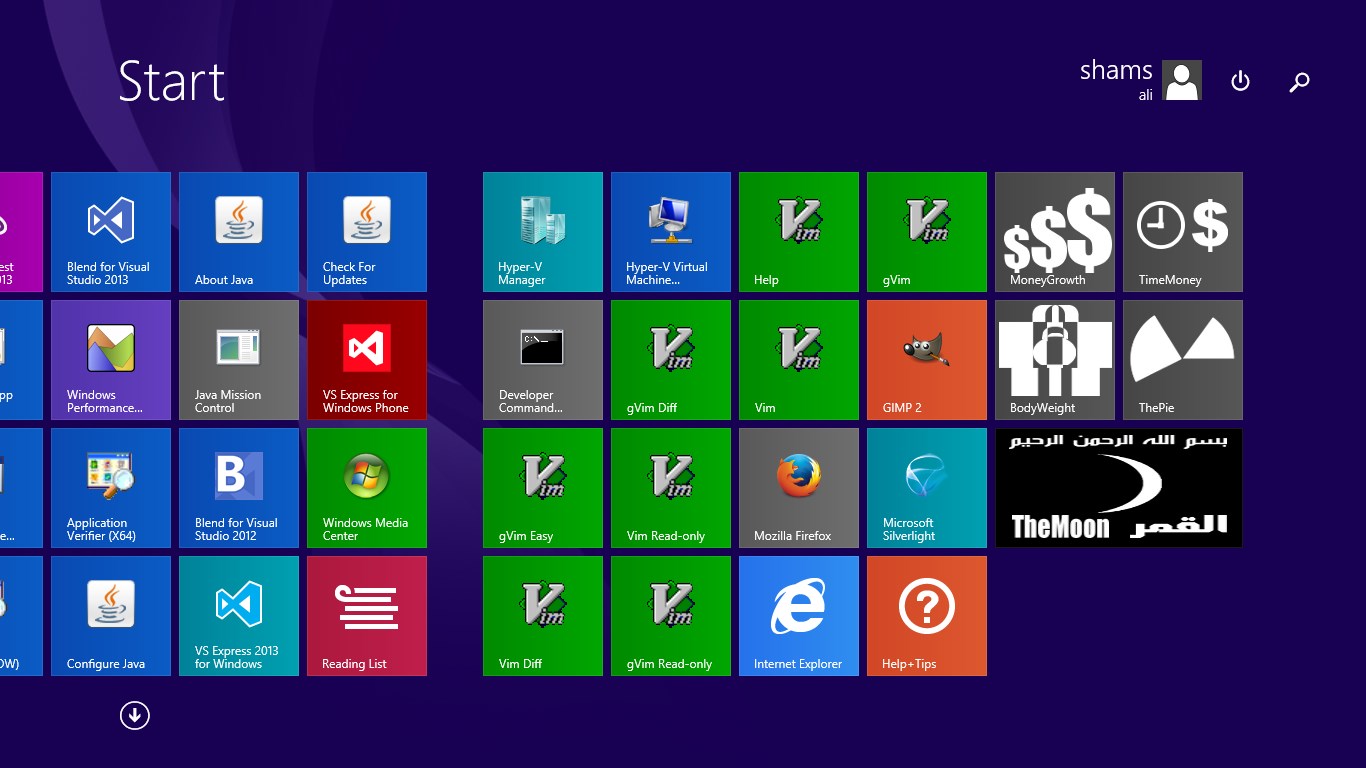Viewport: 1366px width, 768px height.
Task: Open the plain Vim tile
Action: coord(799,360)
